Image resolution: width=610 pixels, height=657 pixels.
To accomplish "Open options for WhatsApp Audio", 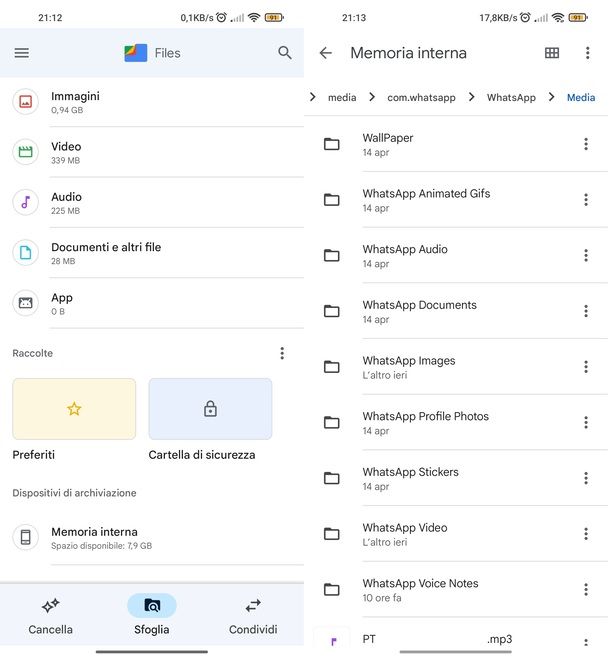I will point(586,256).
